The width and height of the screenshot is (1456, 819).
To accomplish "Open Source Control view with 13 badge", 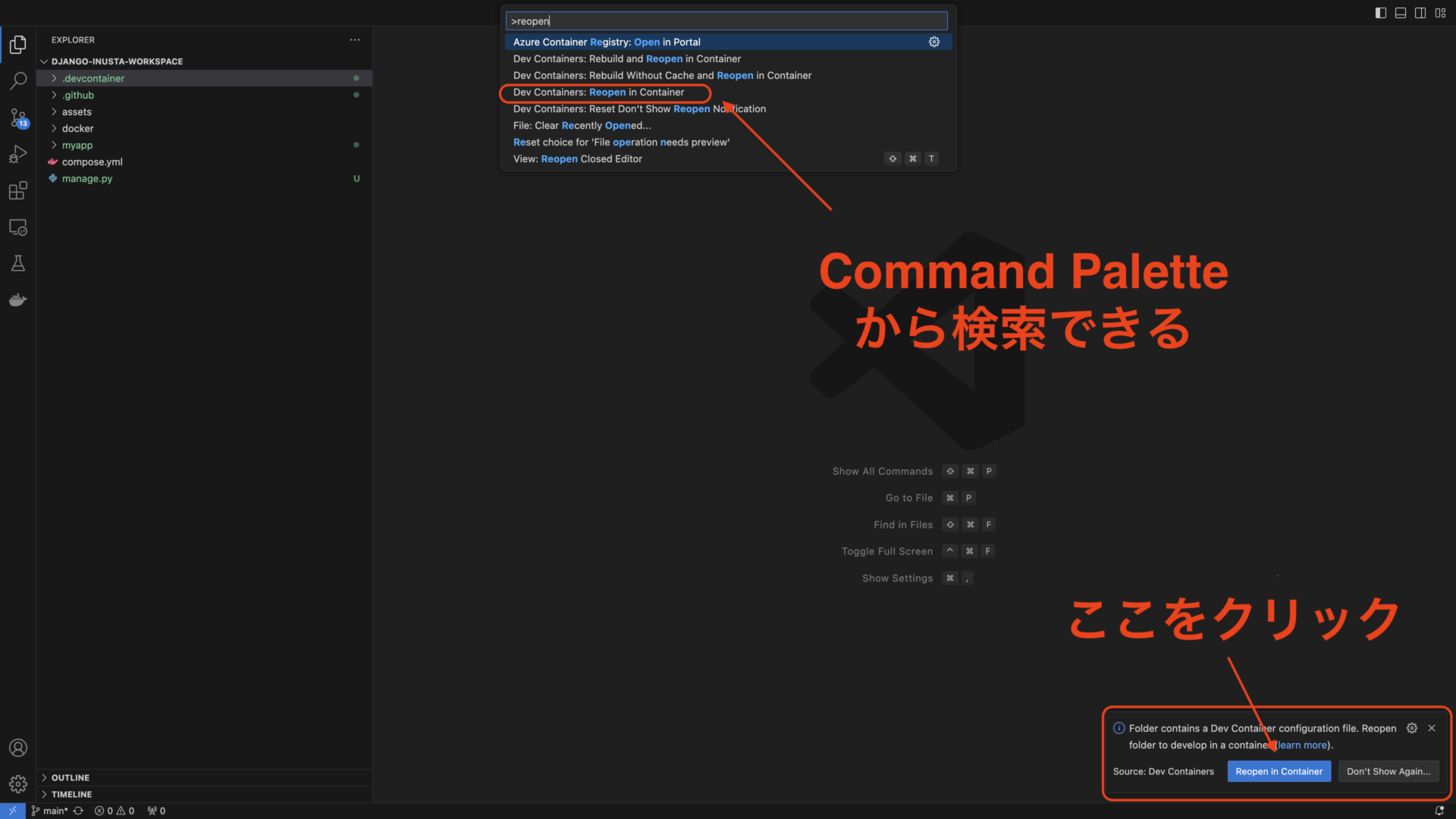I will click(x=18, y=118).
